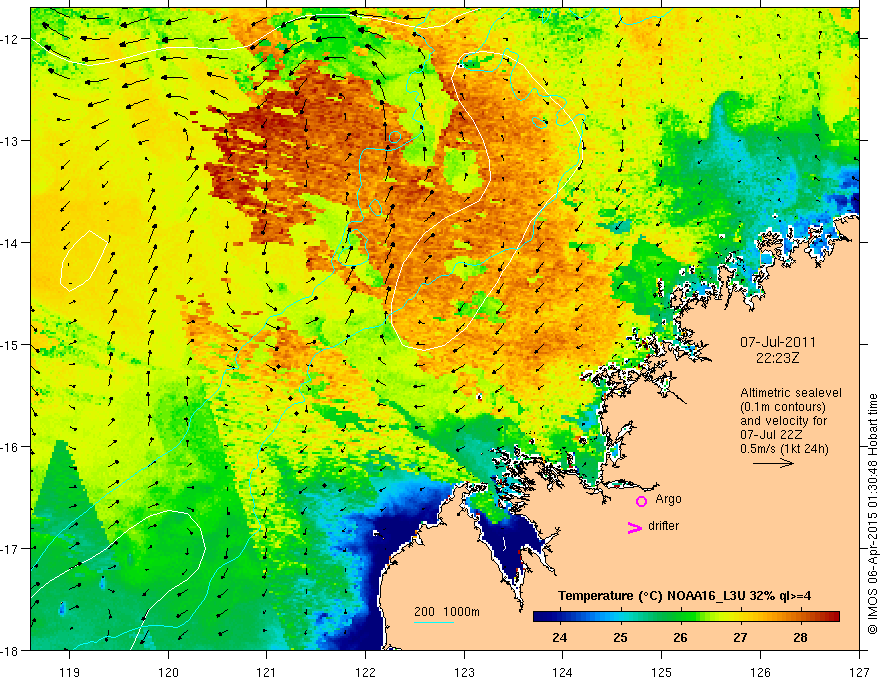Click the '07-Jul-2011' date text

(x=778, y=342)
